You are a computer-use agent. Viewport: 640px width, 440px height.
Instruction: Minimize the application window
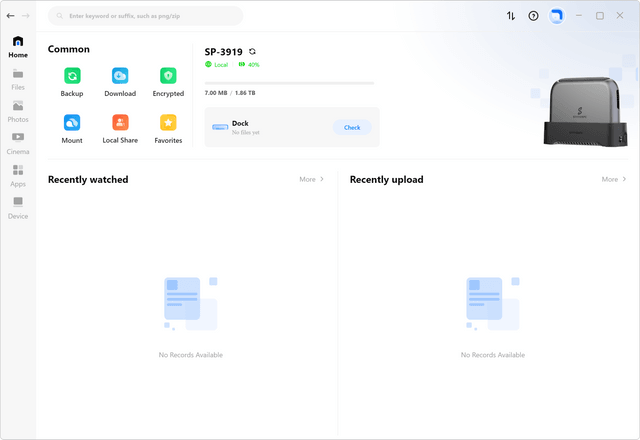coord(579,16)
